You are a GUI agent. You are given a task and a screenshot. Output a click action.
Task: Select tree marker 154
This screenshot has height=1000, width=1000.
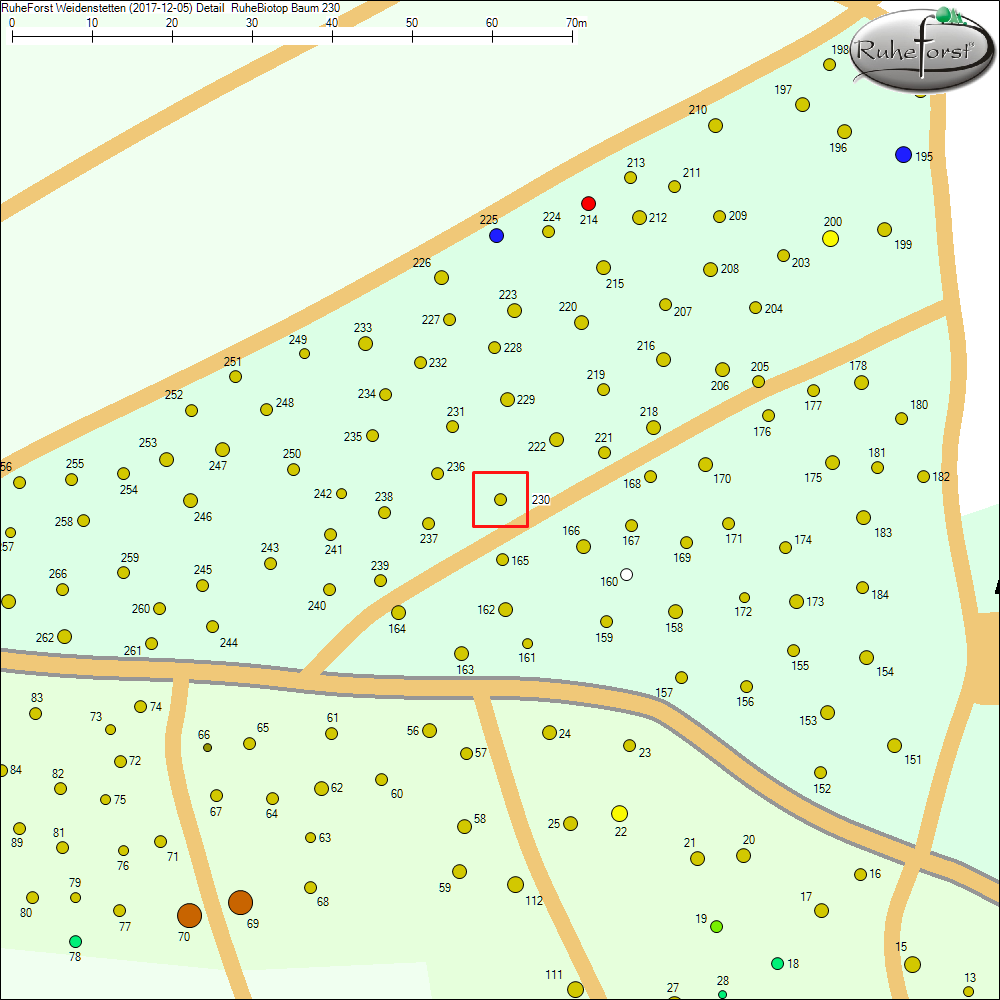(x=866, y=657)
